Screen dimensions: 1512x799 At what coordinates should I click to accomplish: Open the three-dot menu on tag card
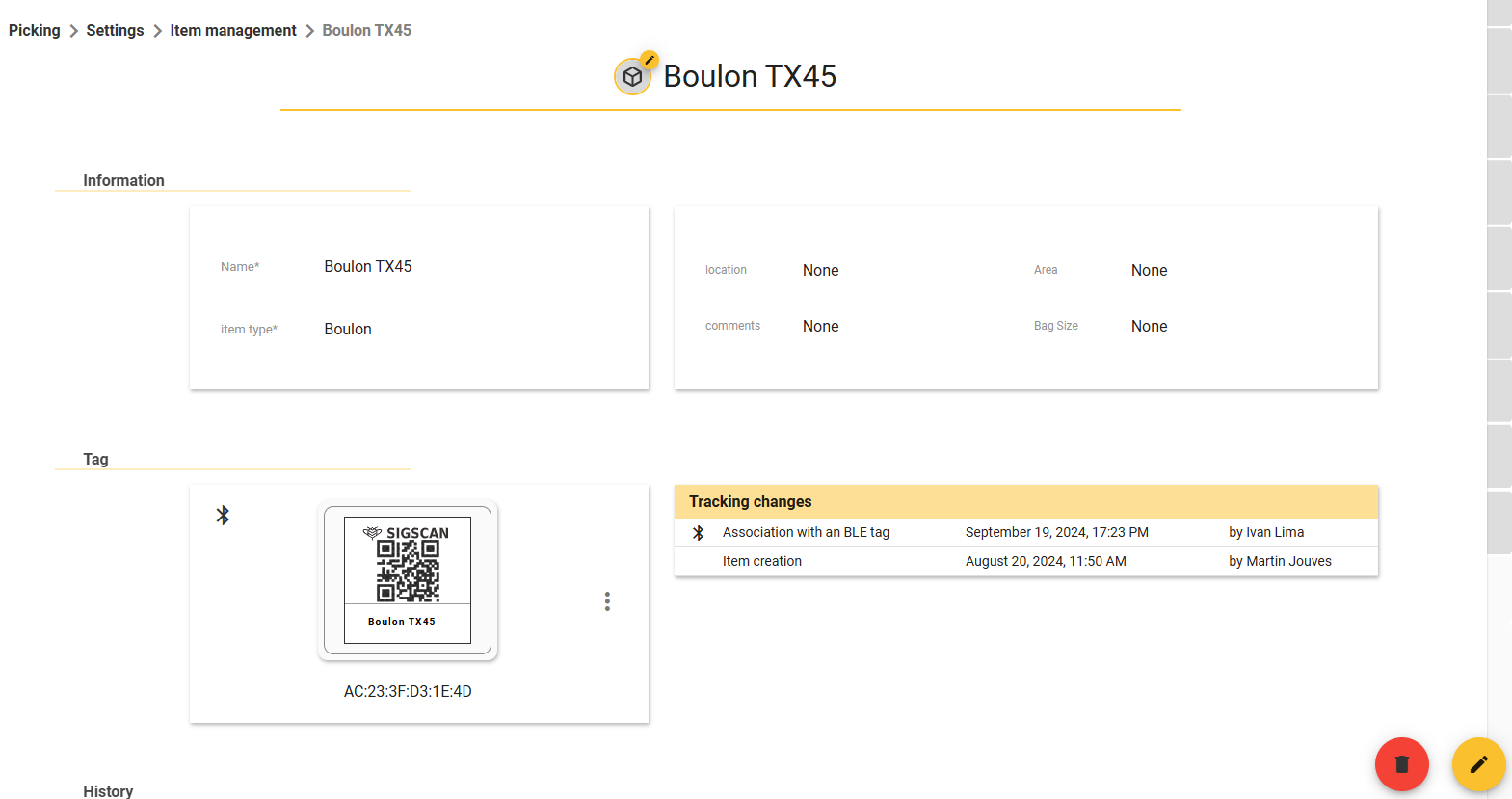coord(607,601)
